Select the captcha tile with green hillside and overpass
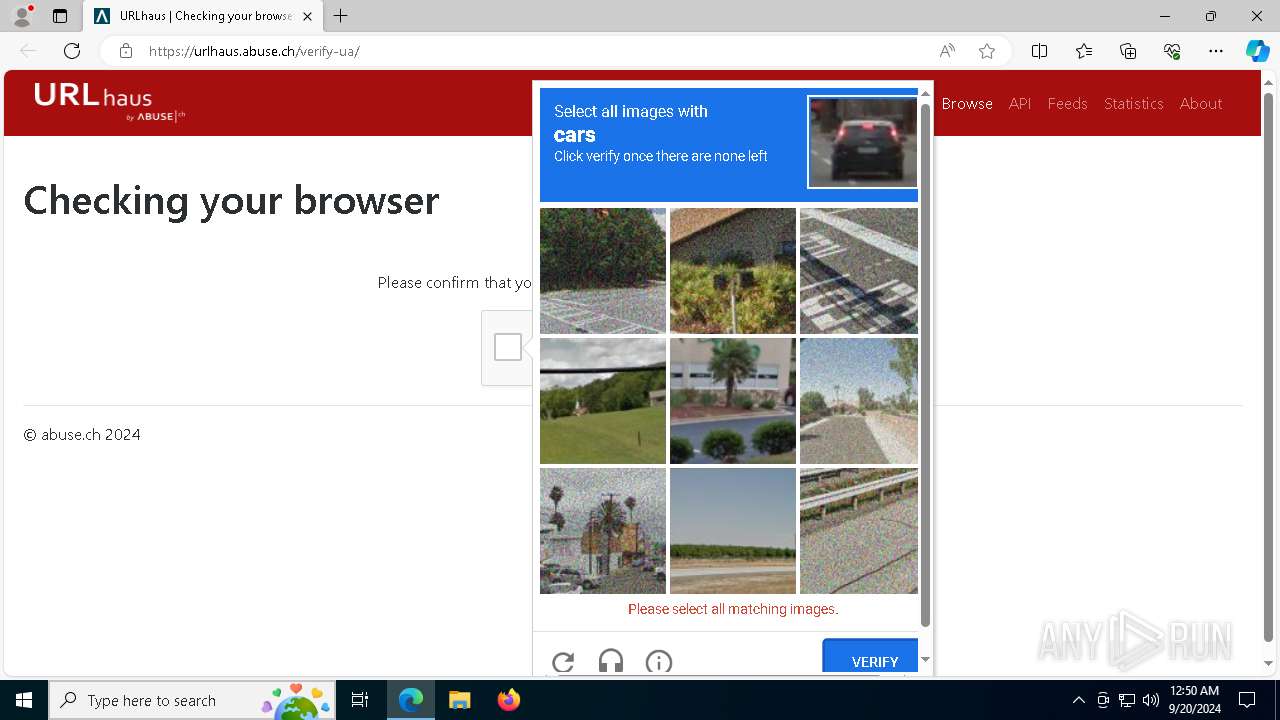 click(603, 401)
